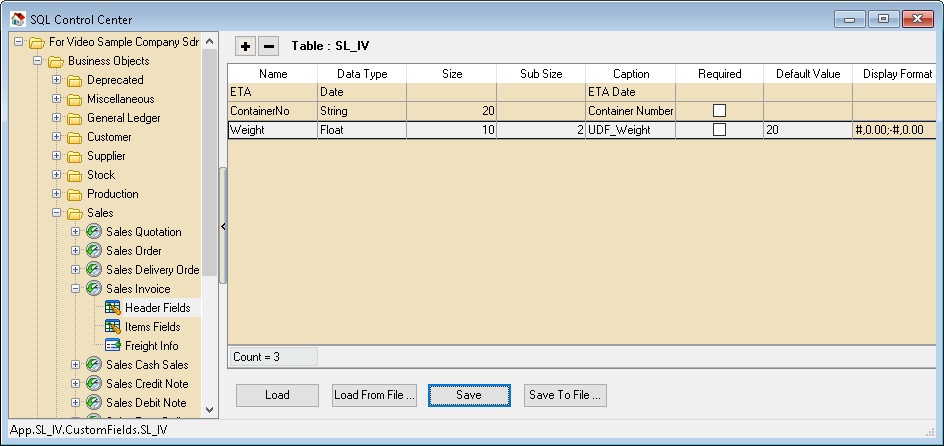Click the Load From File button
Screen dimensions: 944x446
coord(374,395)
